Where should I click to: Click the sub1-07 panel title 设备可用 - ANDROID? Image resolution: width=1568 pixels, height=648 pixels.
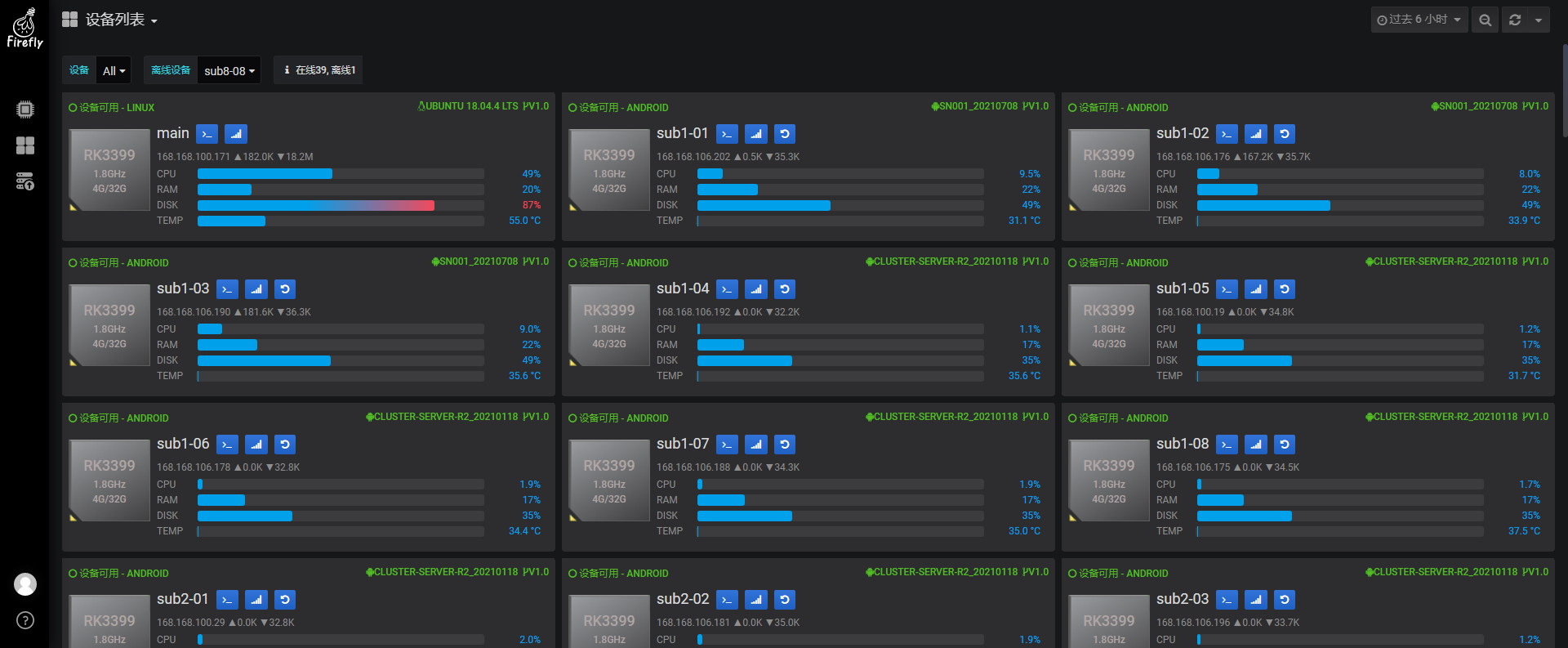618,418
